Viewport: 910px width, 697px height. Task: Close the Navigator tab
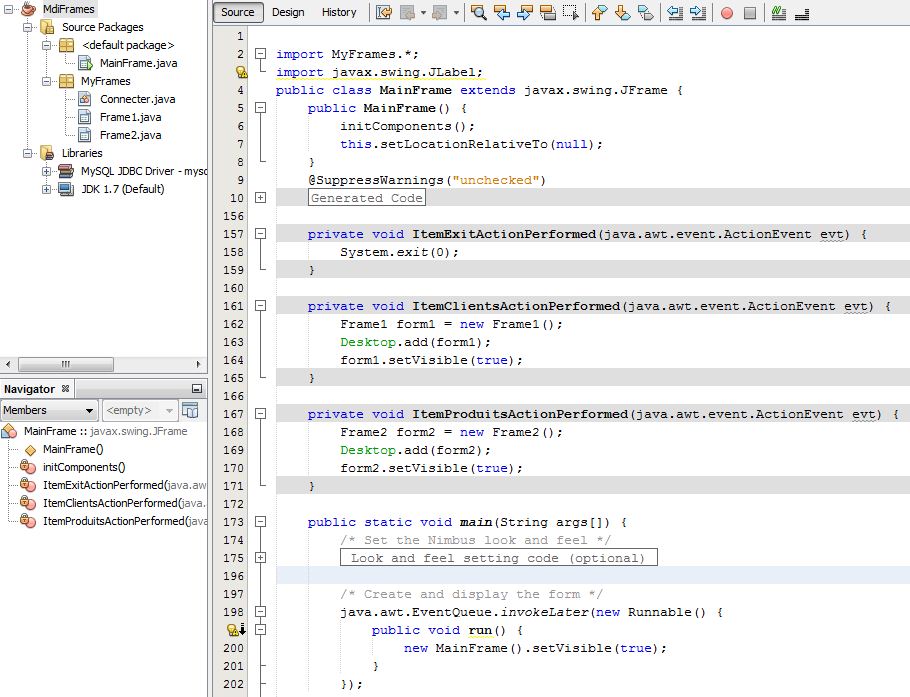tap(66, 388)
